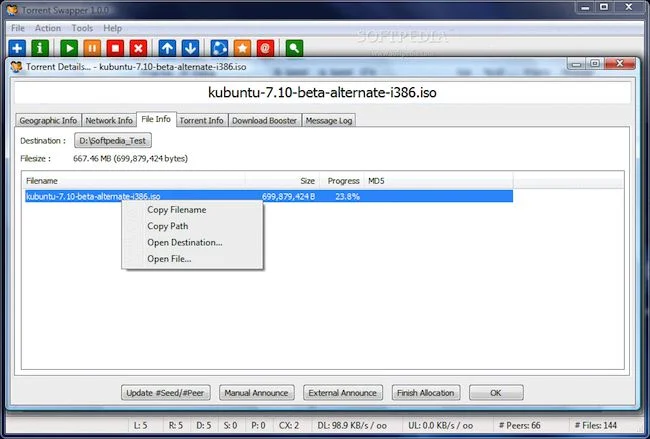Open the Help menu

(x=112, y=28)
